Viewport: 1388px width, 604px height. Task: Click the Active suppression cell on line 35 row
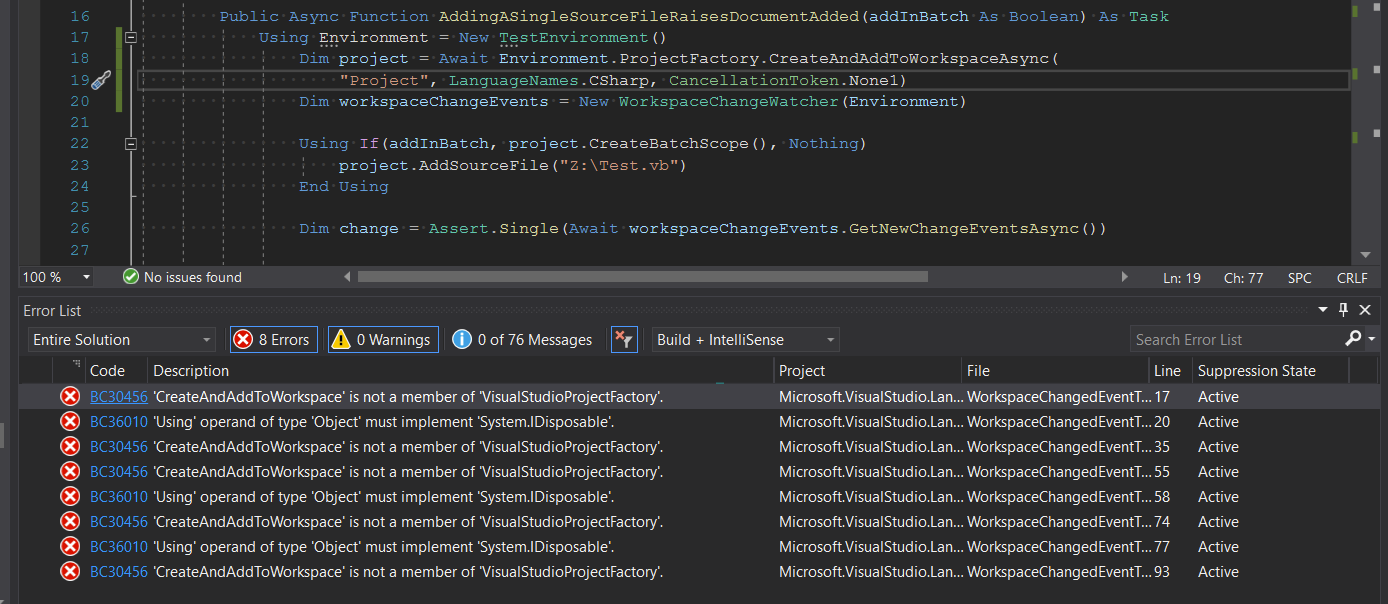coord(1218,447)
